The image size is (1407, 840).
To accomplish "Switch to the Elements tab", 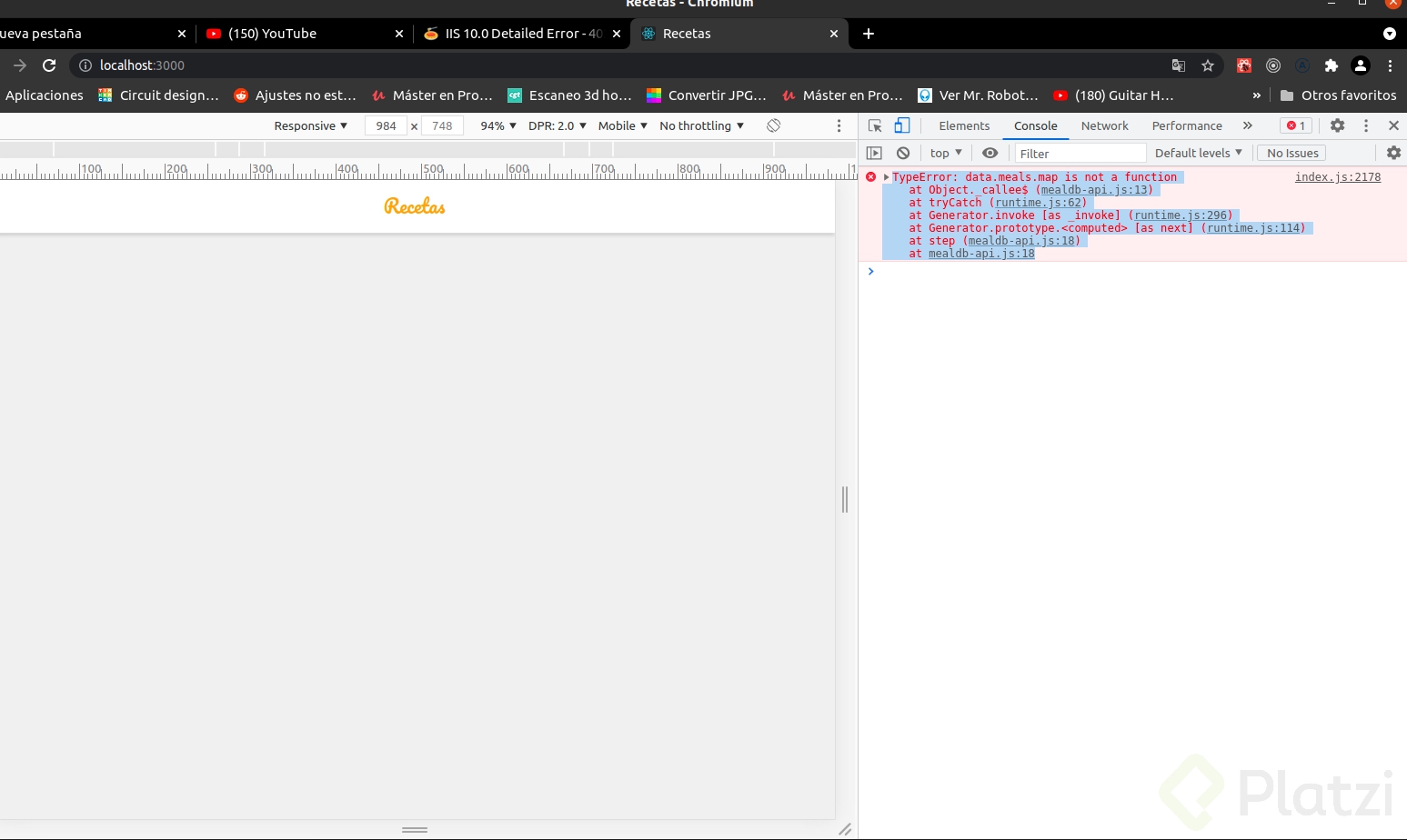I will pyautogui.click(x=964, y=125).
